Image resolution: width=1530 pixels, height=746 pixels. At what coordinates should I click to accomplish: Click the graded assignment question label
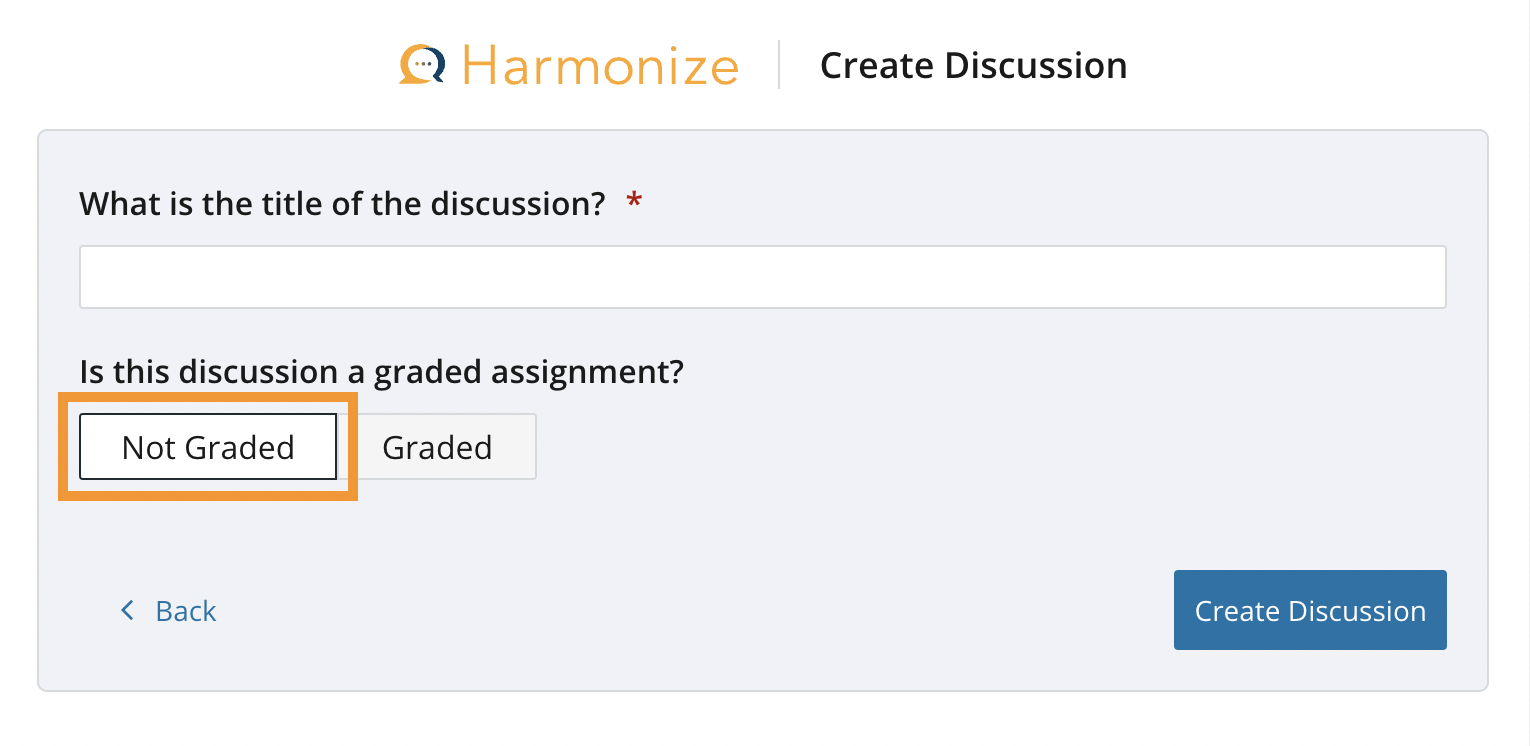click(381, 372)
